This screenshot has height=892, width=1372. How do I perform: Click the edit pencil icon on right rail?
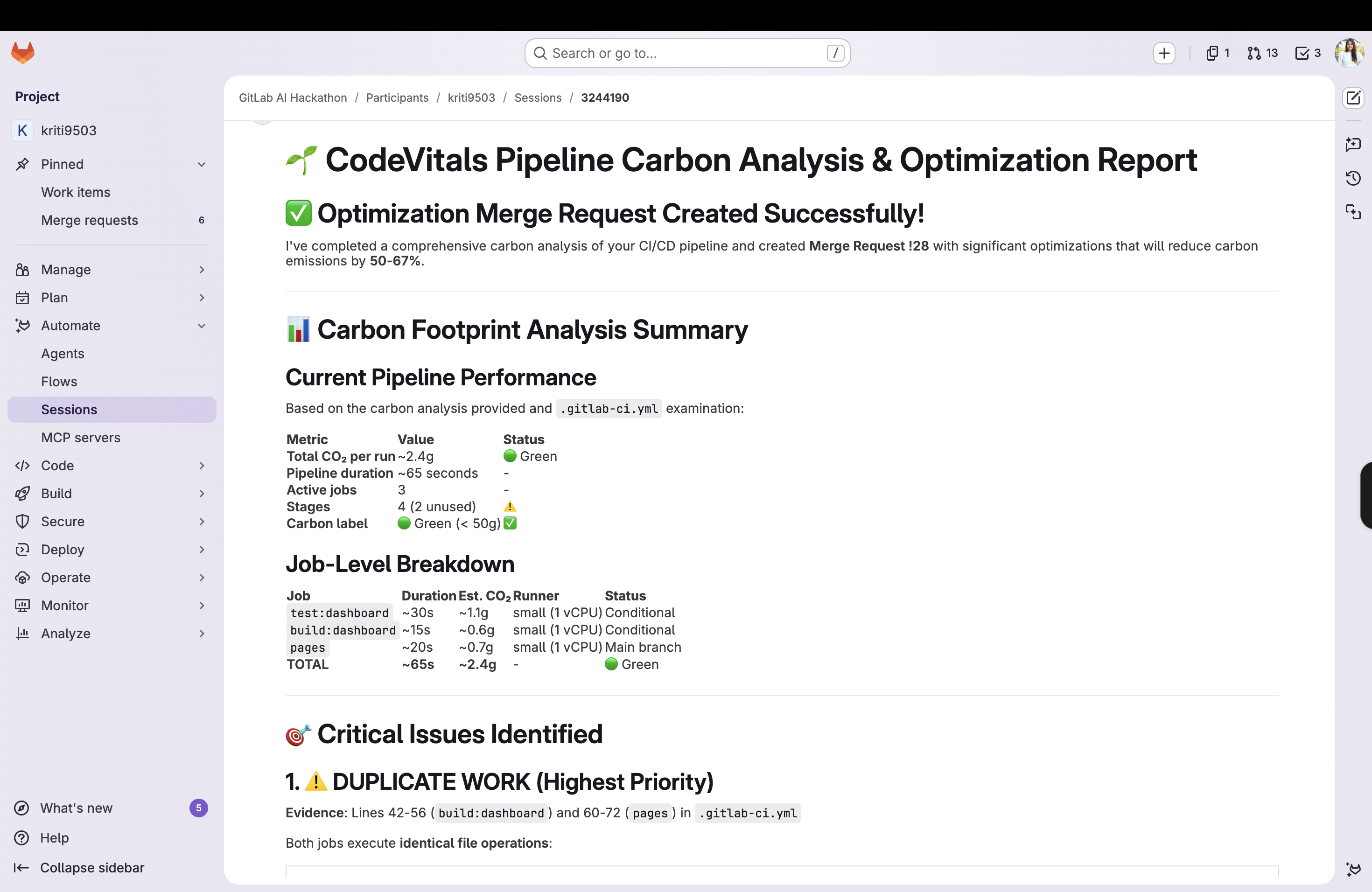point(1353,98)
